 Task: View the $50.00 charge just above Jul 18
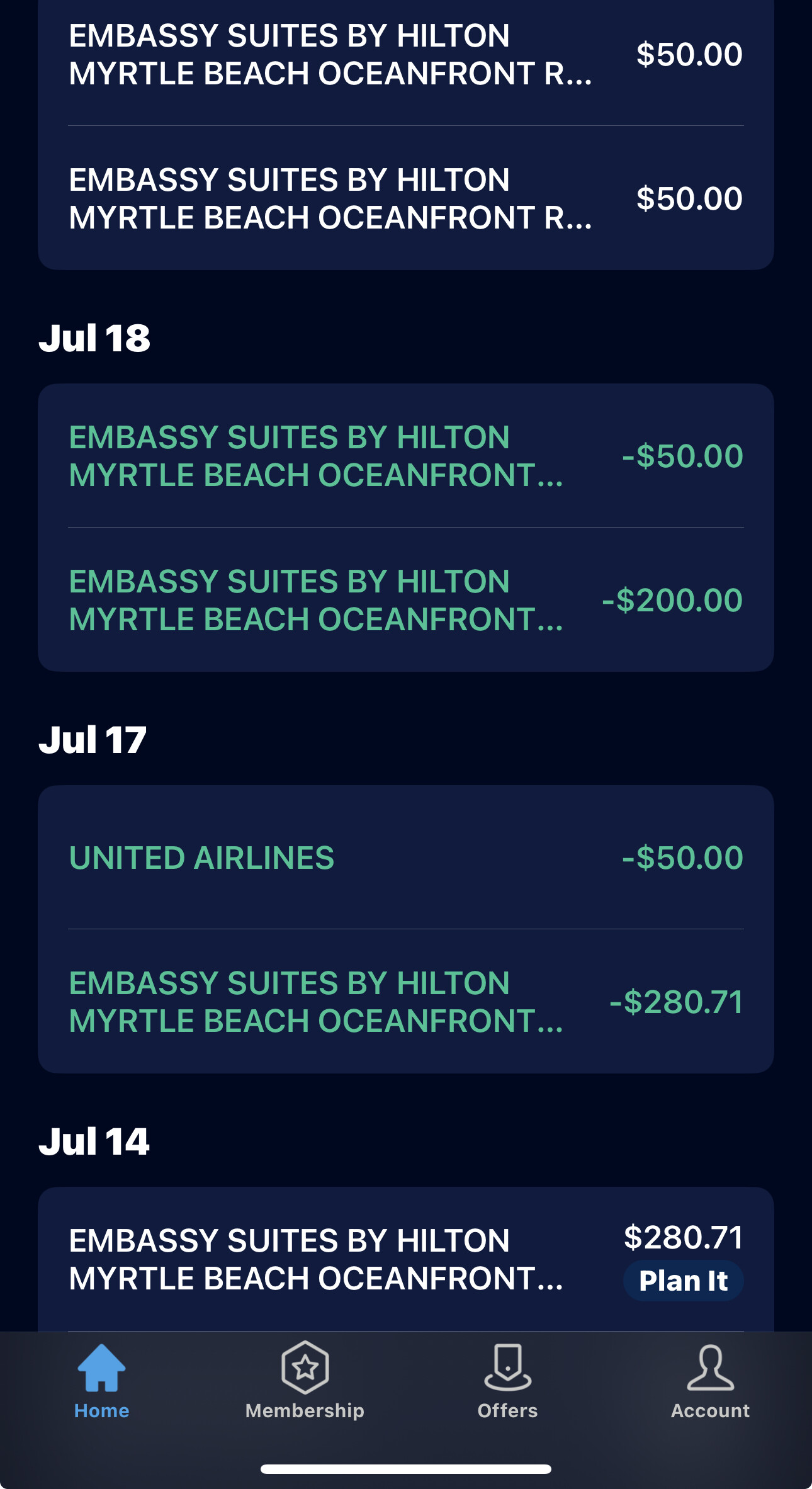[x=406, y=198]
